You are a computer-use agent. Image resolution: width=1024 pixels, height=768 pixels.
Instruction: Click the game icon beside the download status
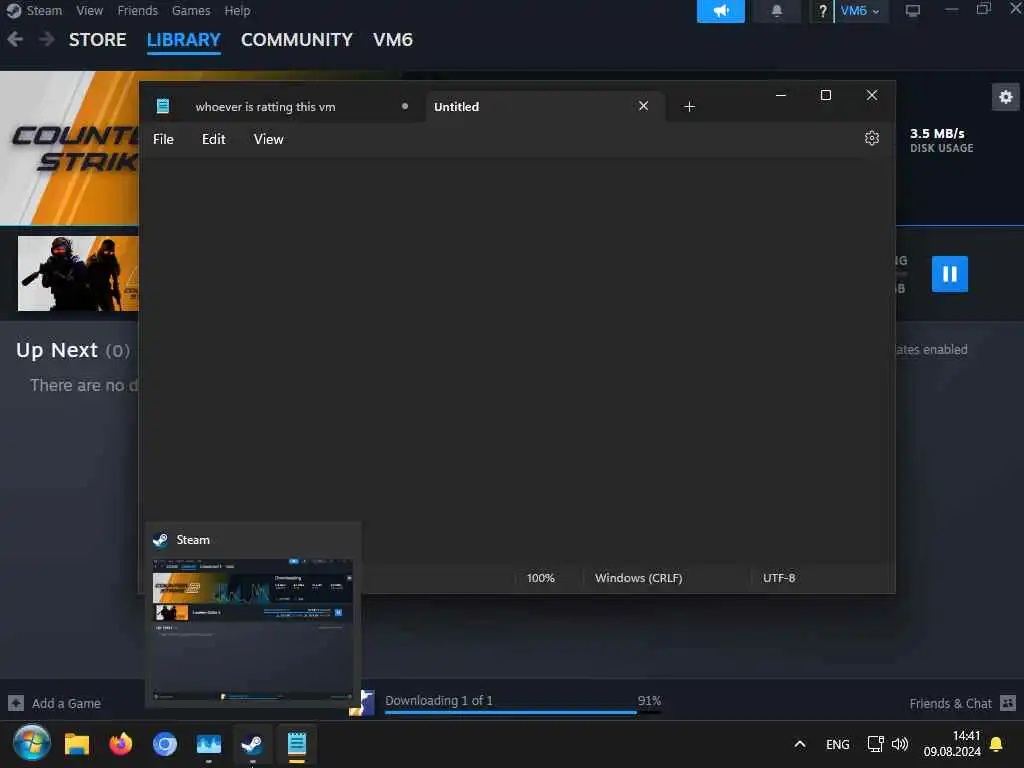pyautogui.click(x=362, y=703)
